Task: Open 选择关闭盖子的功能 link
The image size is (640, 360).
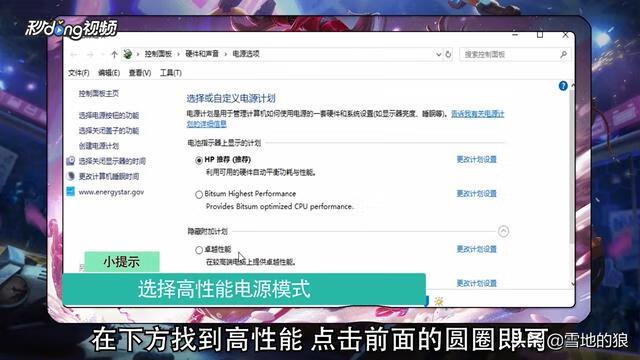Action: coord(109,131)
